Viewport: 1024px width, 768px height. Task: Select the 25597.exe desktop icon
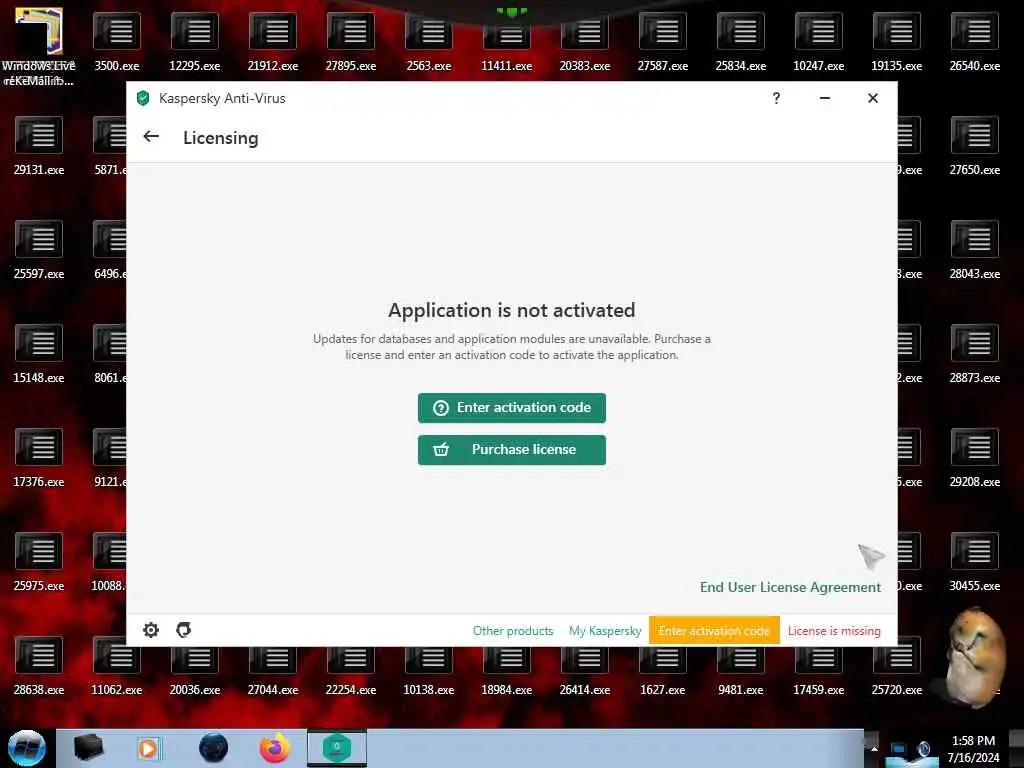39,250
